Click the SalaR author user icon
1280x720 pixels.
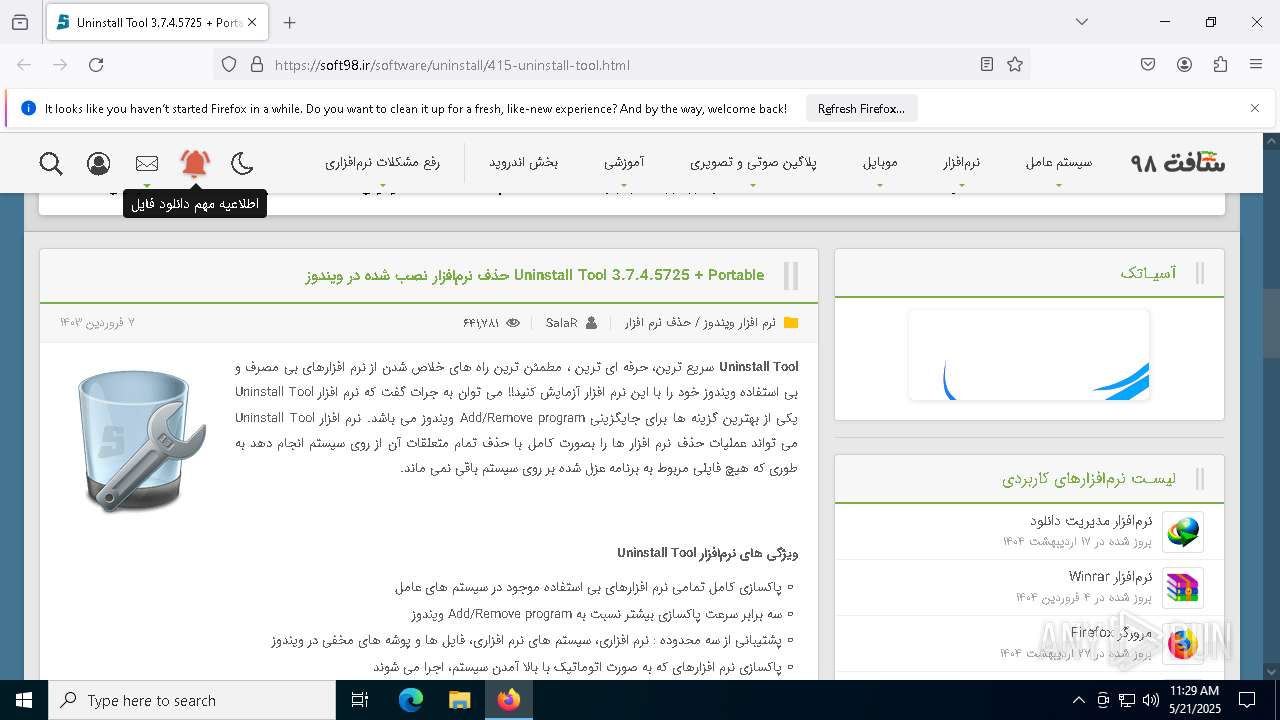tap(591, 323)
